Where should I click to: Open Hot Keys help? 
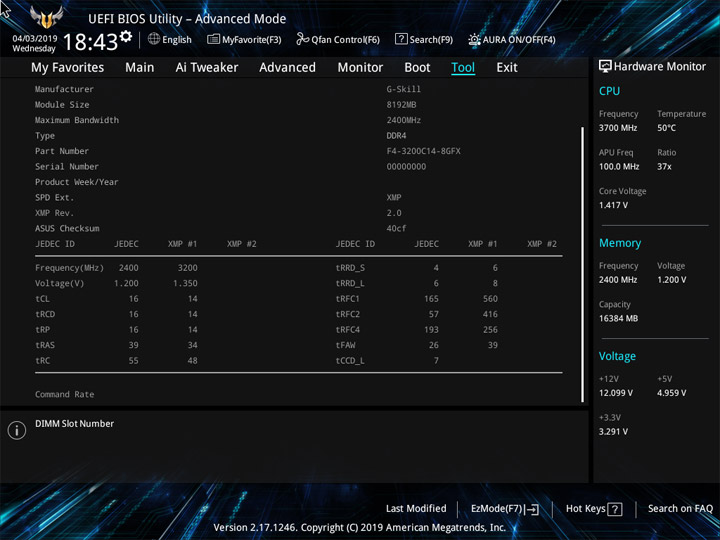tap(594, 509)
